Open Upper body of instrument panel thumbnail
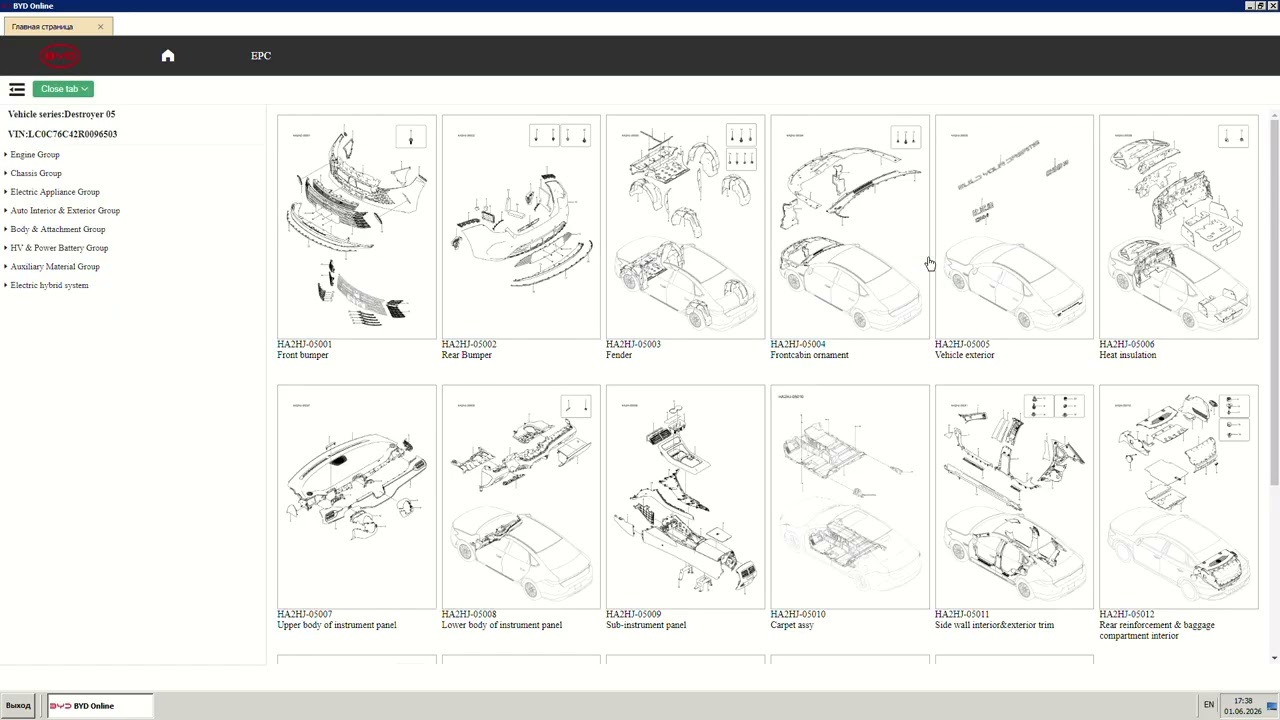1280x720 pixels. tap(357, 497)
